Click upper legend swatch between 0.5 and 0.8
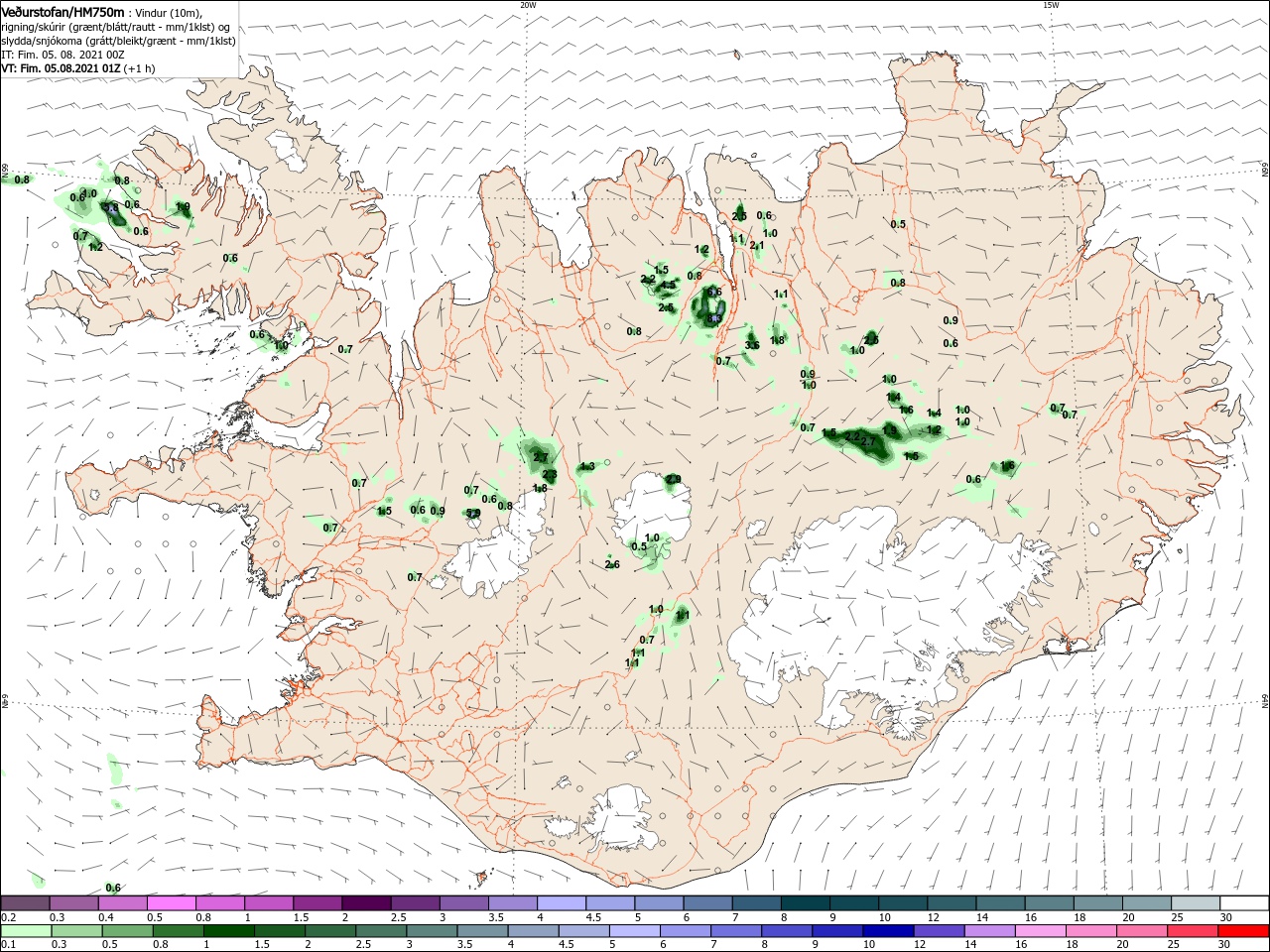Viewport: 1270px width, 952px height. (x=171, y=903)
